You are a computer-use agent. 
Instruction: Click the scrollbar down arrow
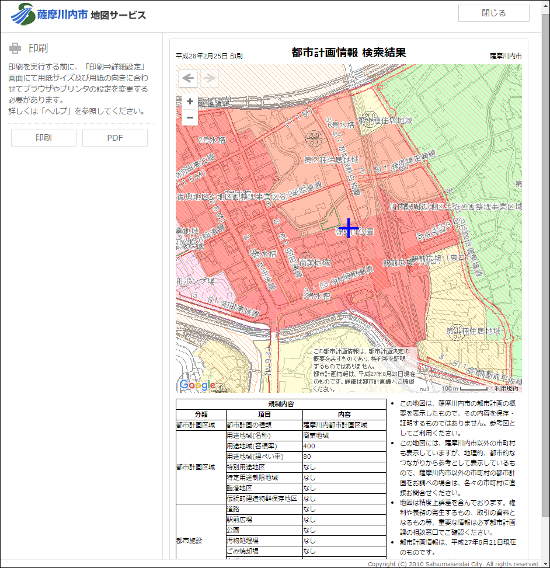(545, 563)
